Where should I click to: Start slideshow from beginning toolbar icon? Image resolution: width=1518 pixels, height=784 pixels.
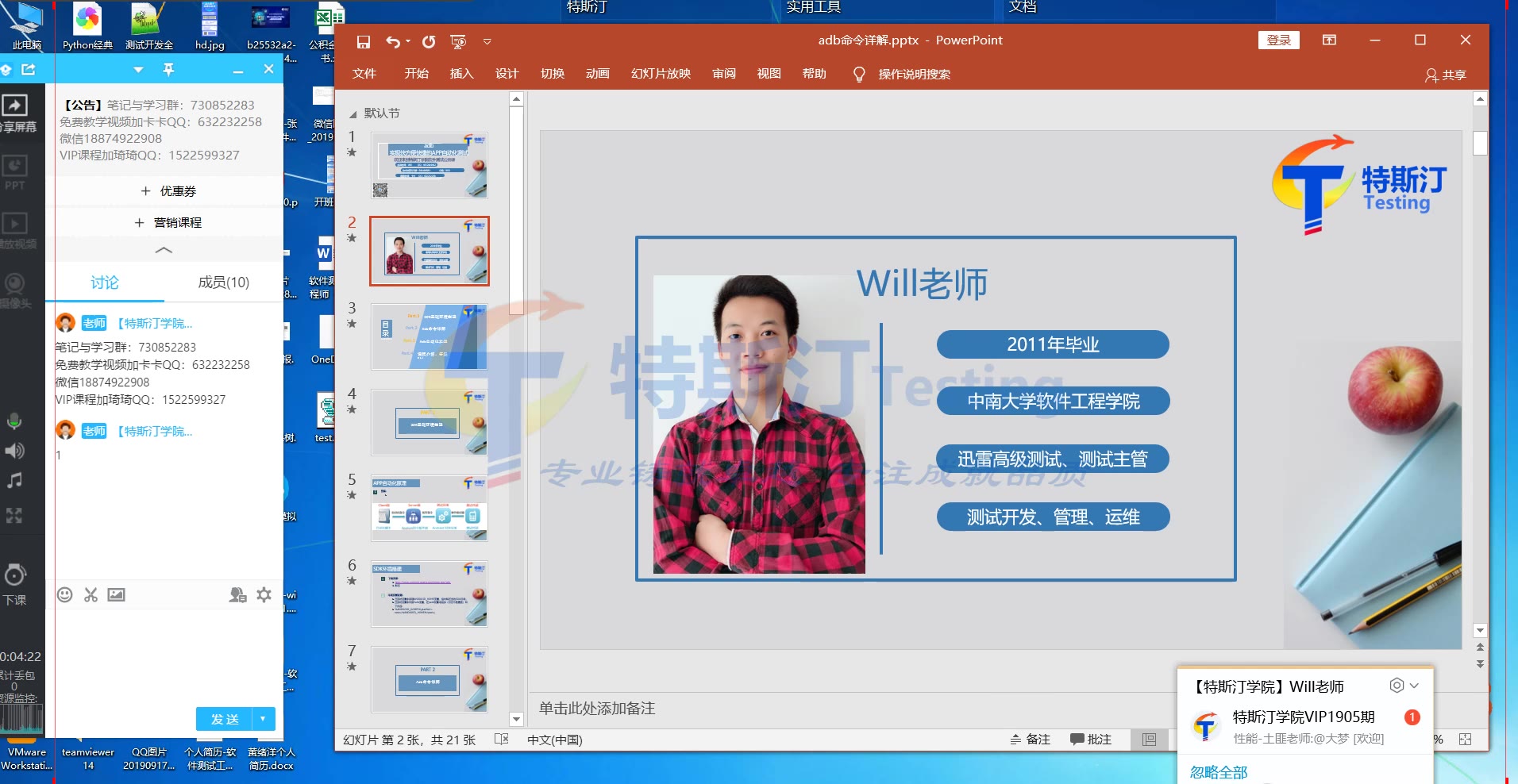tap(458, 41)
